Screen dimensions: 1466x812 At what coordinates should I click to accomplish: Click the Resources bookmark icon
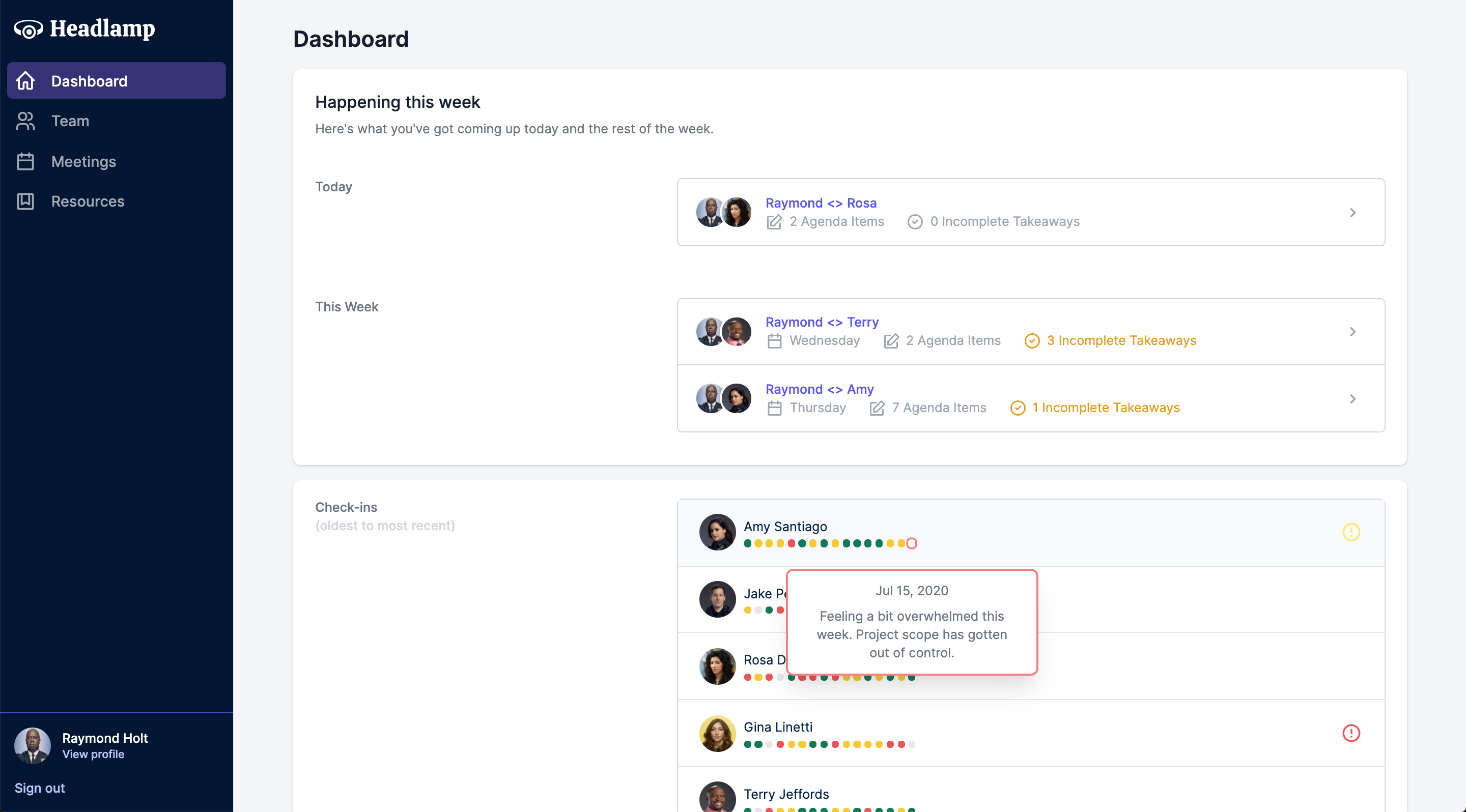click(25, 201)
